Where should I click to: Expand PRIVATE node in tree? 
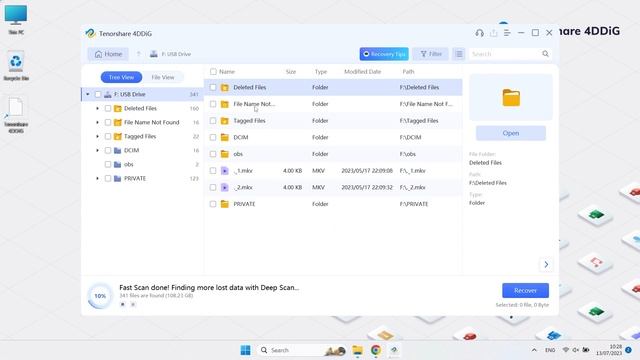(97, 178)
